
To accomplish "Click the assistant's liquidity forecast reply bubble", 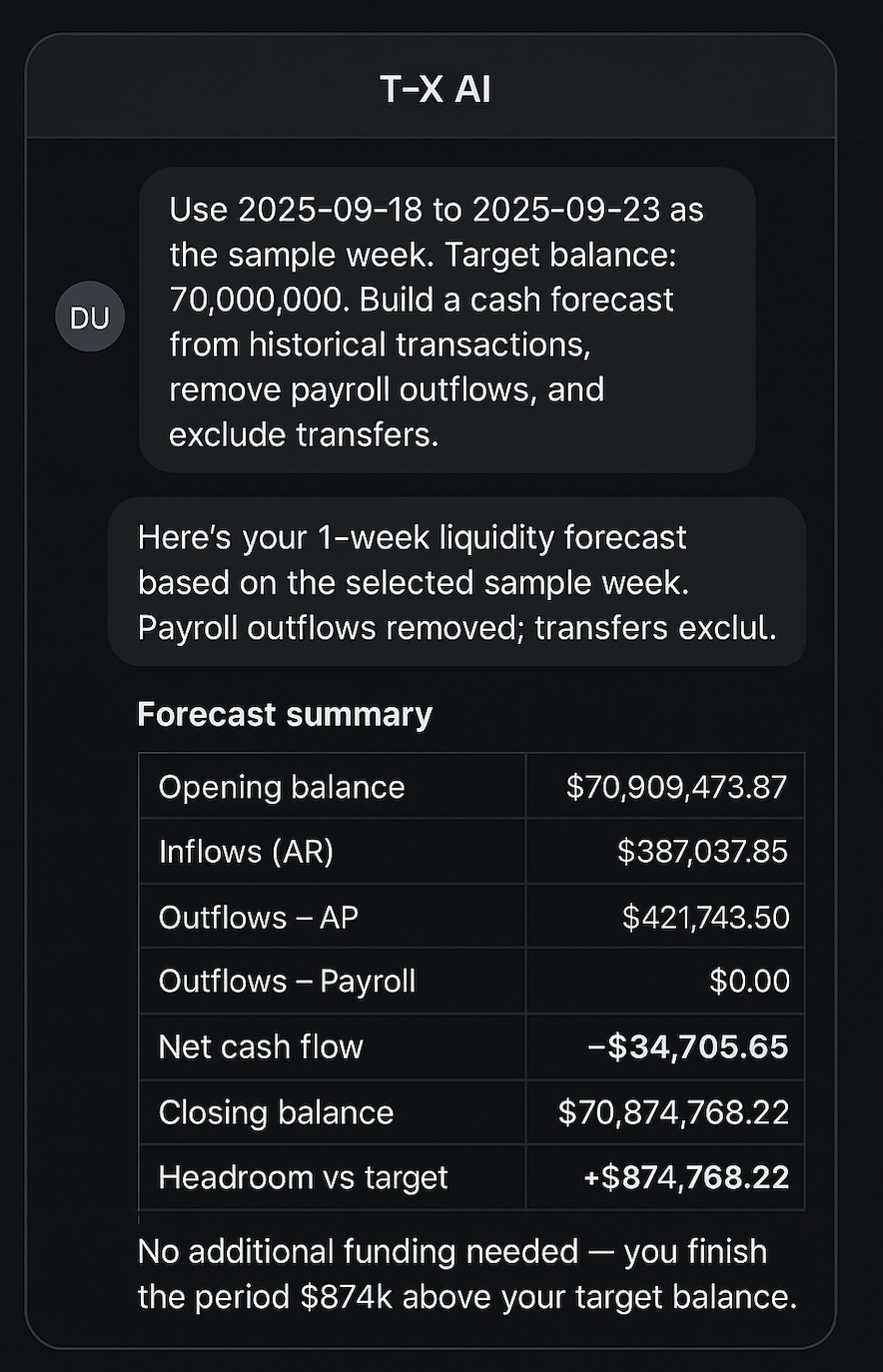I will (456, 582).
